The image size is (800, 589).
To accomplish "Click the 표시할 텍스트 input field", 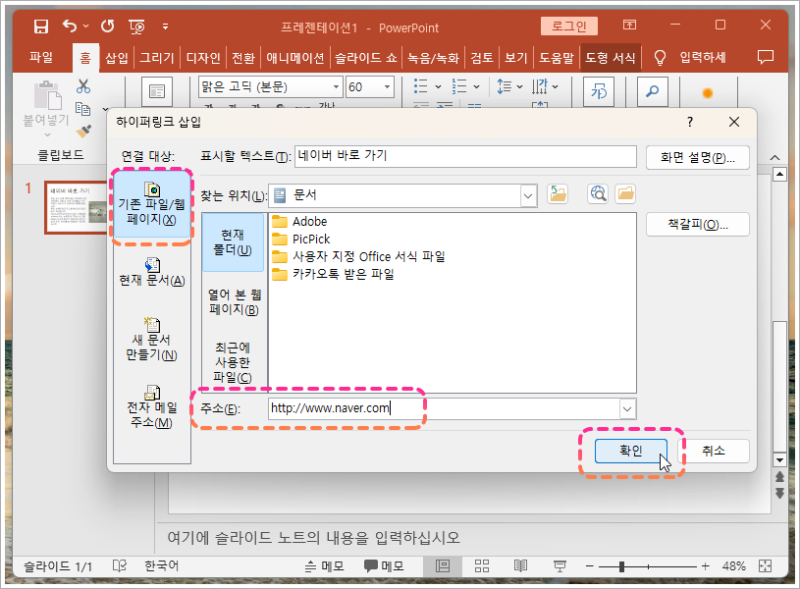I will (465, 156).
